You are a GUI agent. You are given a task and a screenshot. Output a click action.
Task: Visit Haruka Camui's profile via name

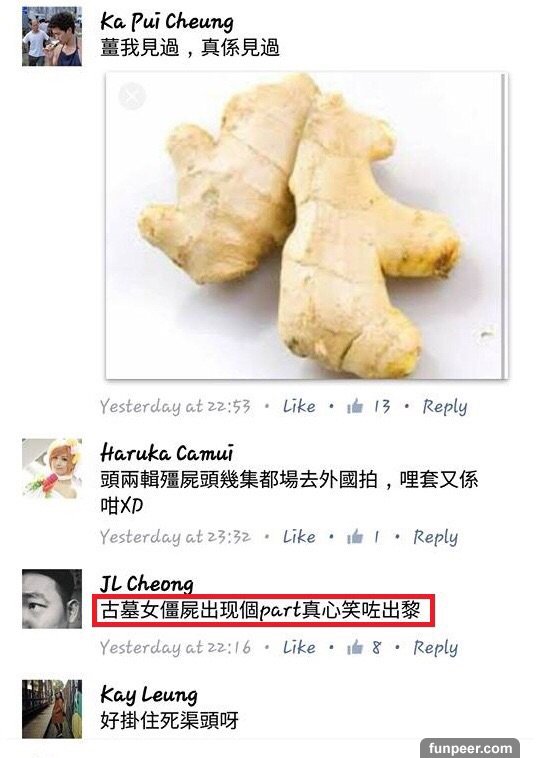[167, 453]
